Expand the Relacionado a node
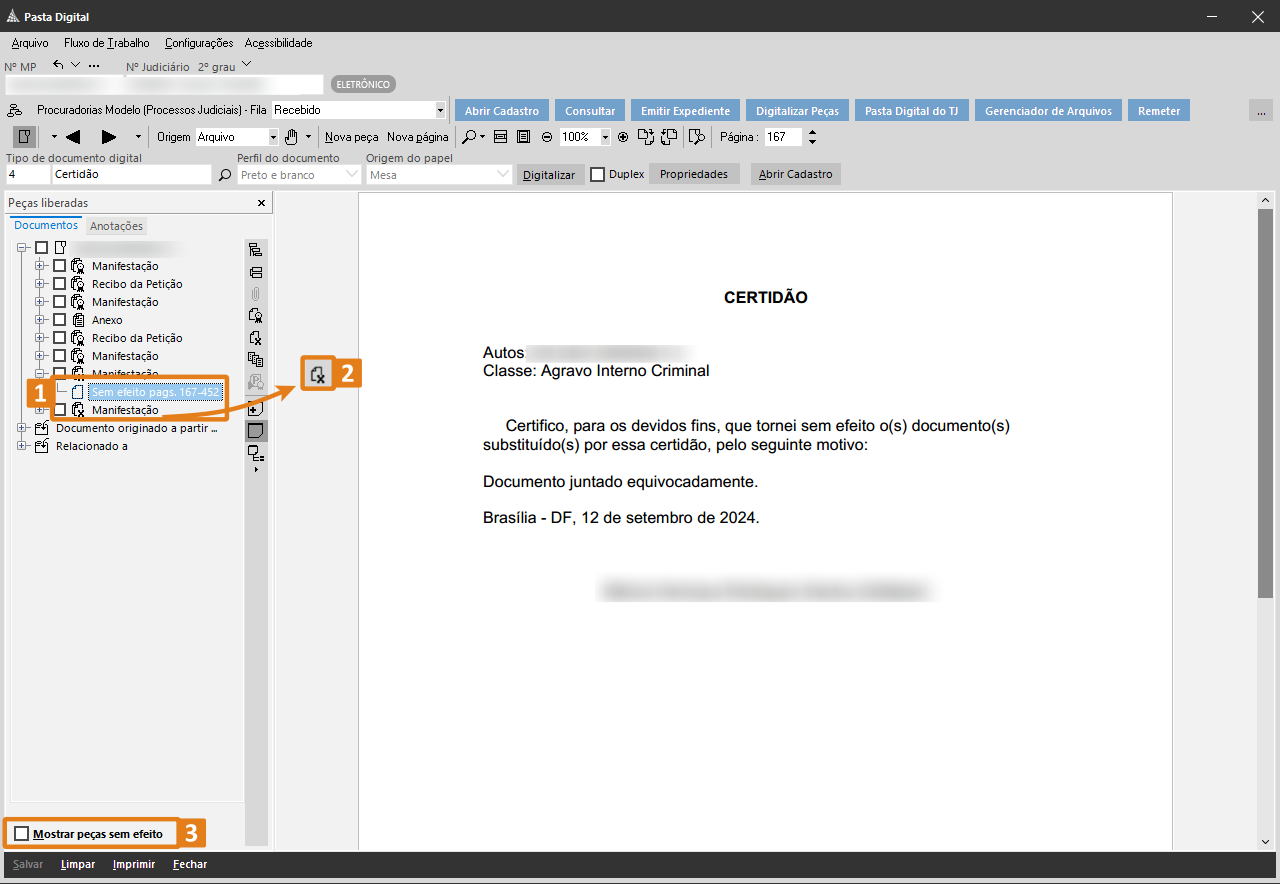 click(x=23, y=446)
